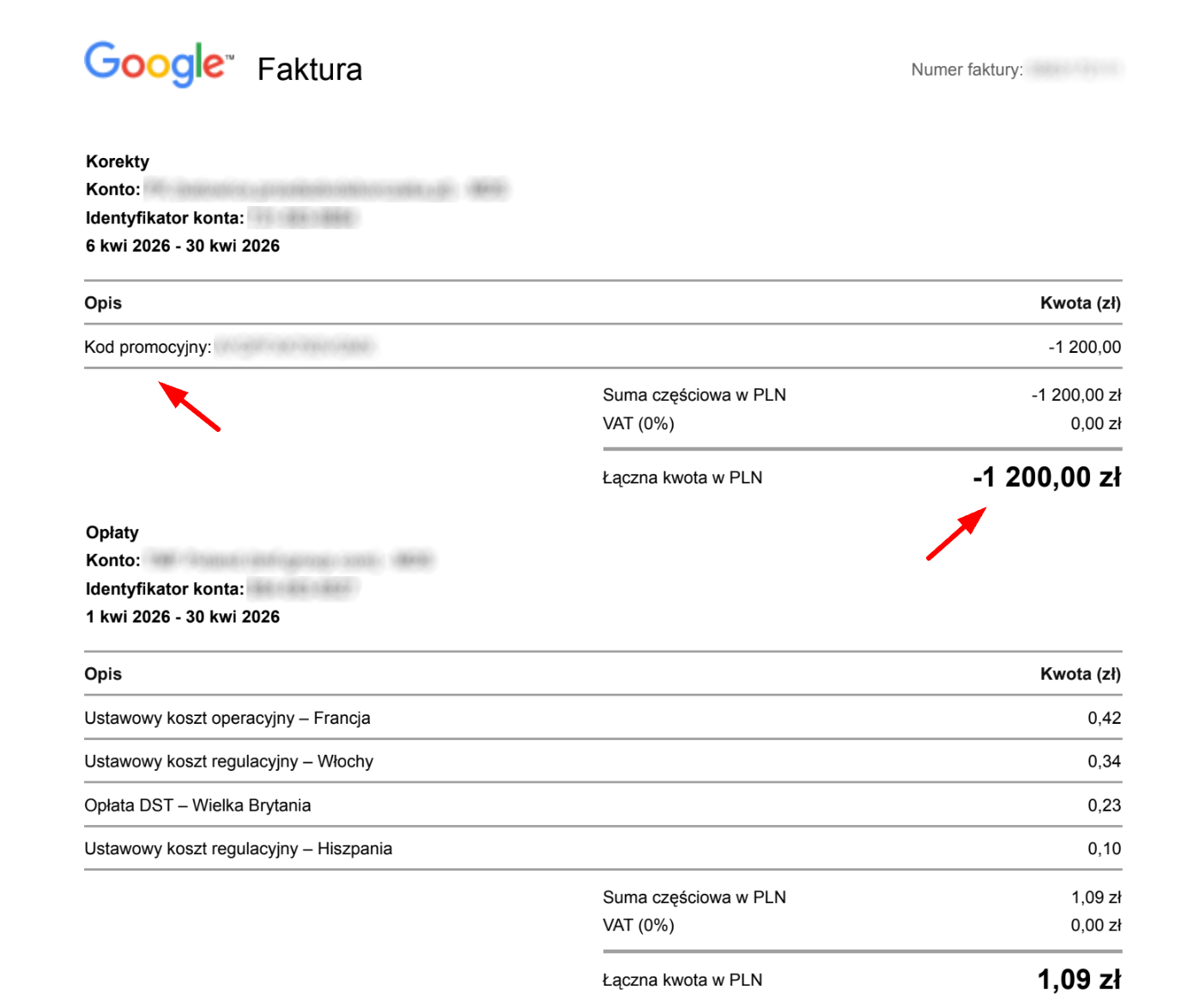Screen dimensions: 1200x1008
Task: Click the "VAT (0%)" label in Opłaty section
Action: (639, 925)
